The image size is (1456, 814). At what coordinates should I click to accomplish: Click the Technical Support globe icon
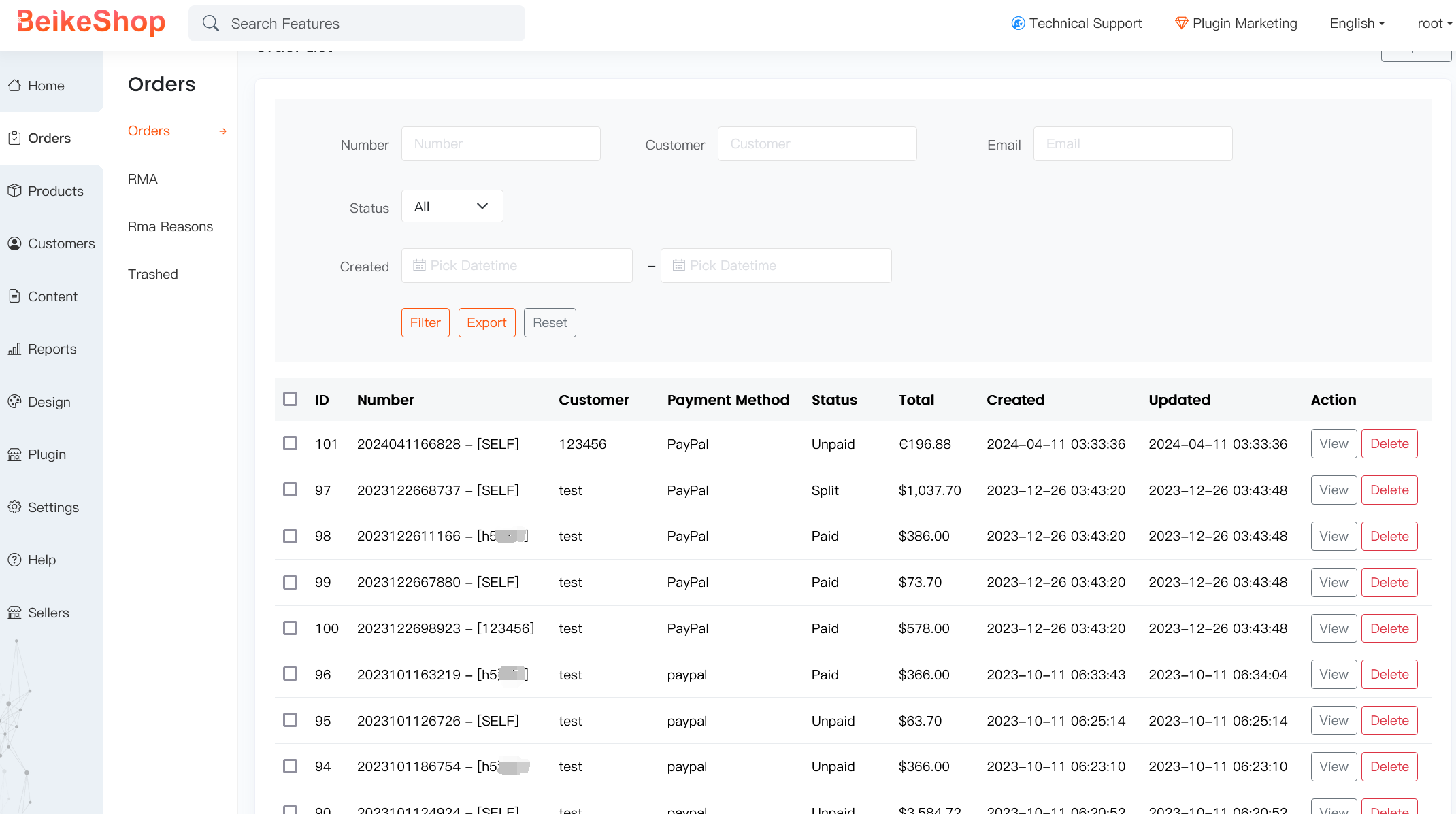pyautogui.click(x=1018, y=24)
